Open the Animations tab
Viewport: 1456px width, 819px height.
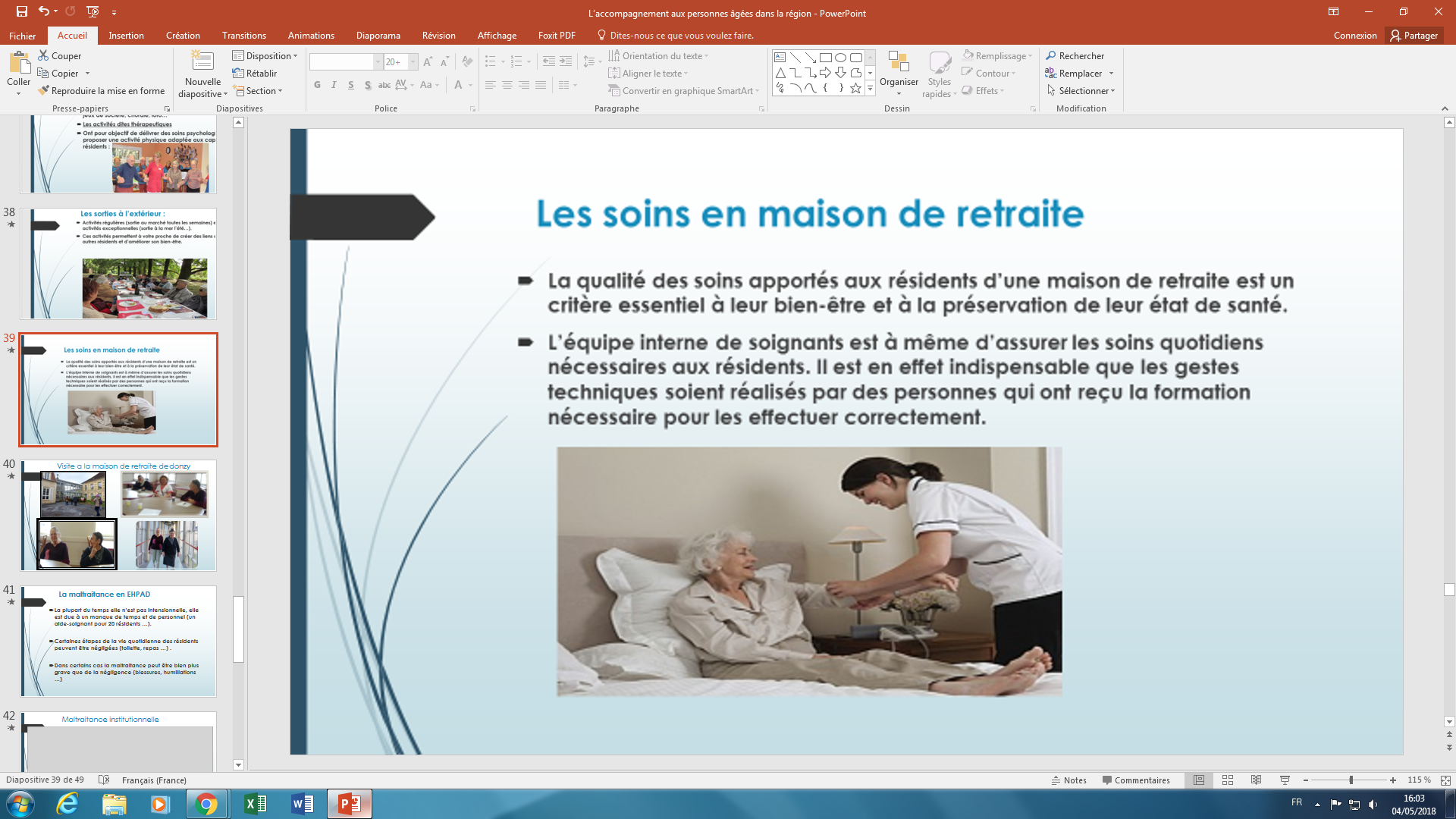point(311,36)
